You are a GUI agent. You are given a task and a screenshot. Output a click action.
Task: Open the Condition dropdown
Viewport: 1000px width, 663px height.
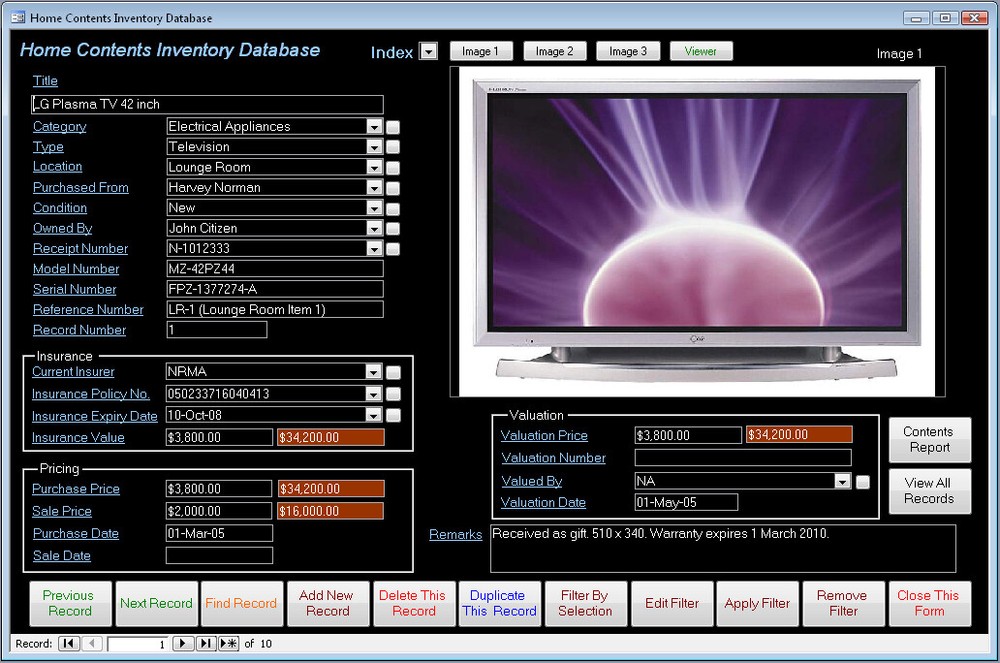coord(373,208)
